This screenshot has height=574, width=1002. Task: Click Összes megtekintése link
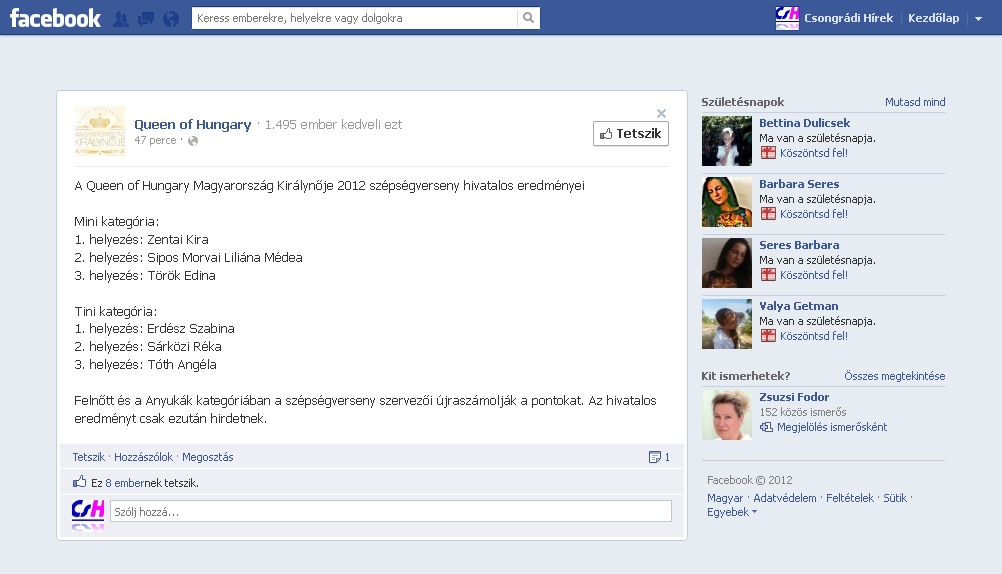(x=895, y=376)
